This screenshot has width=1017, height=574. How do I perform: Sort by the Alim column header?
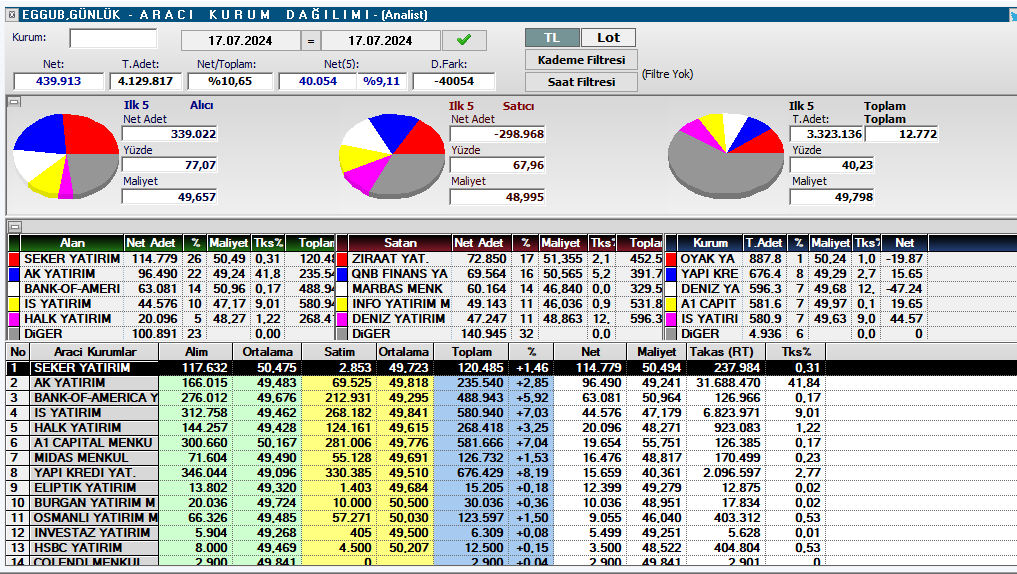[197, 352]
